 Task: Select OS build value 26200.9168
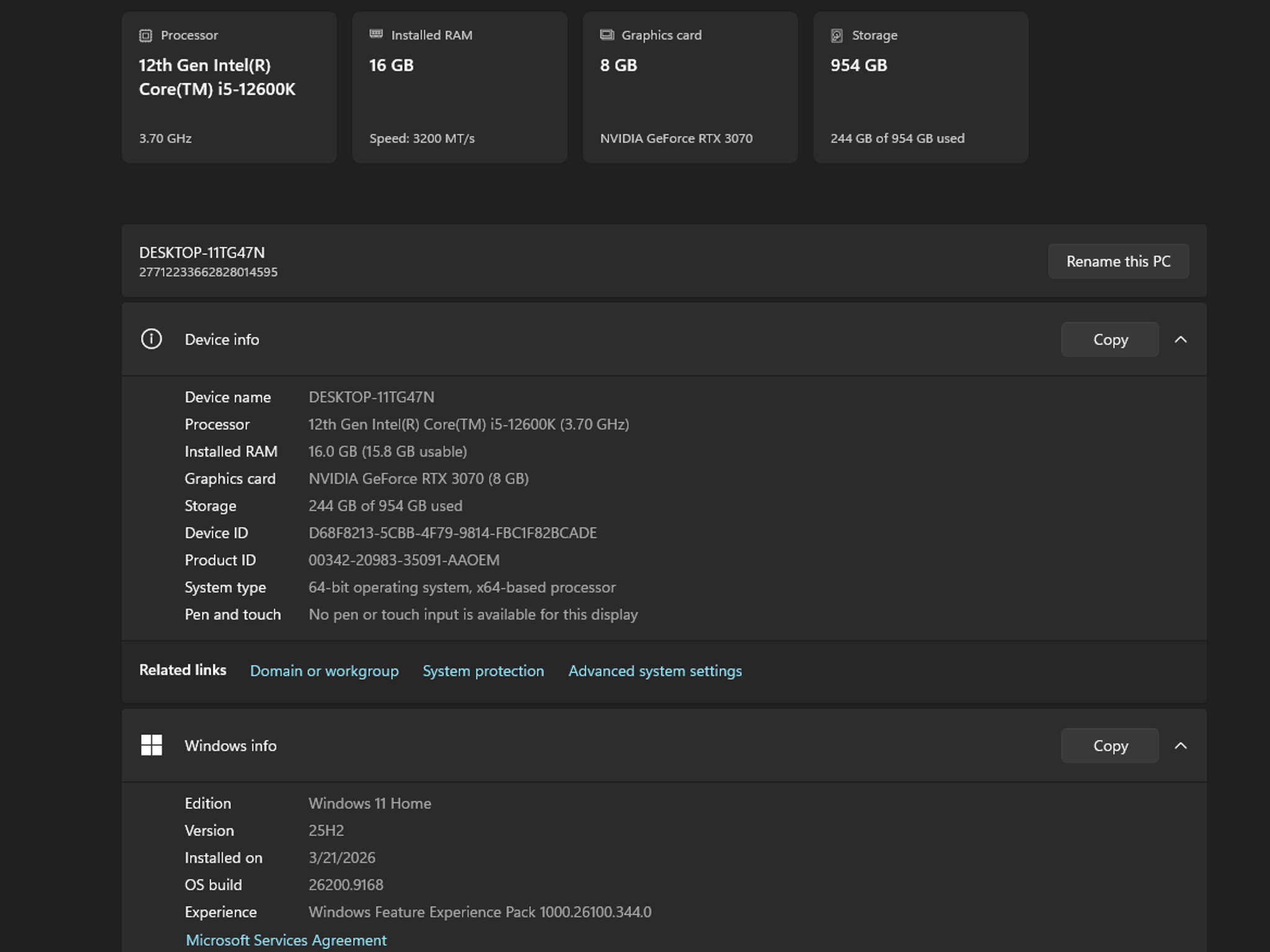(x=345, y=885)
